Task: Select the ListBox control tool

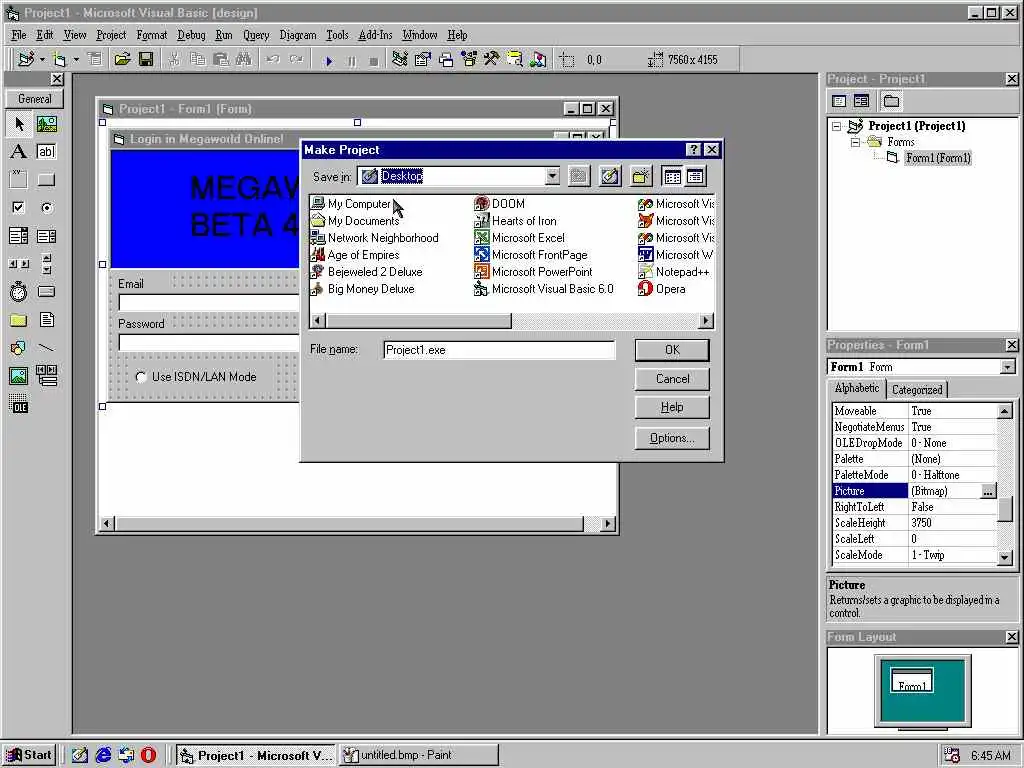Action: [46, 236]
